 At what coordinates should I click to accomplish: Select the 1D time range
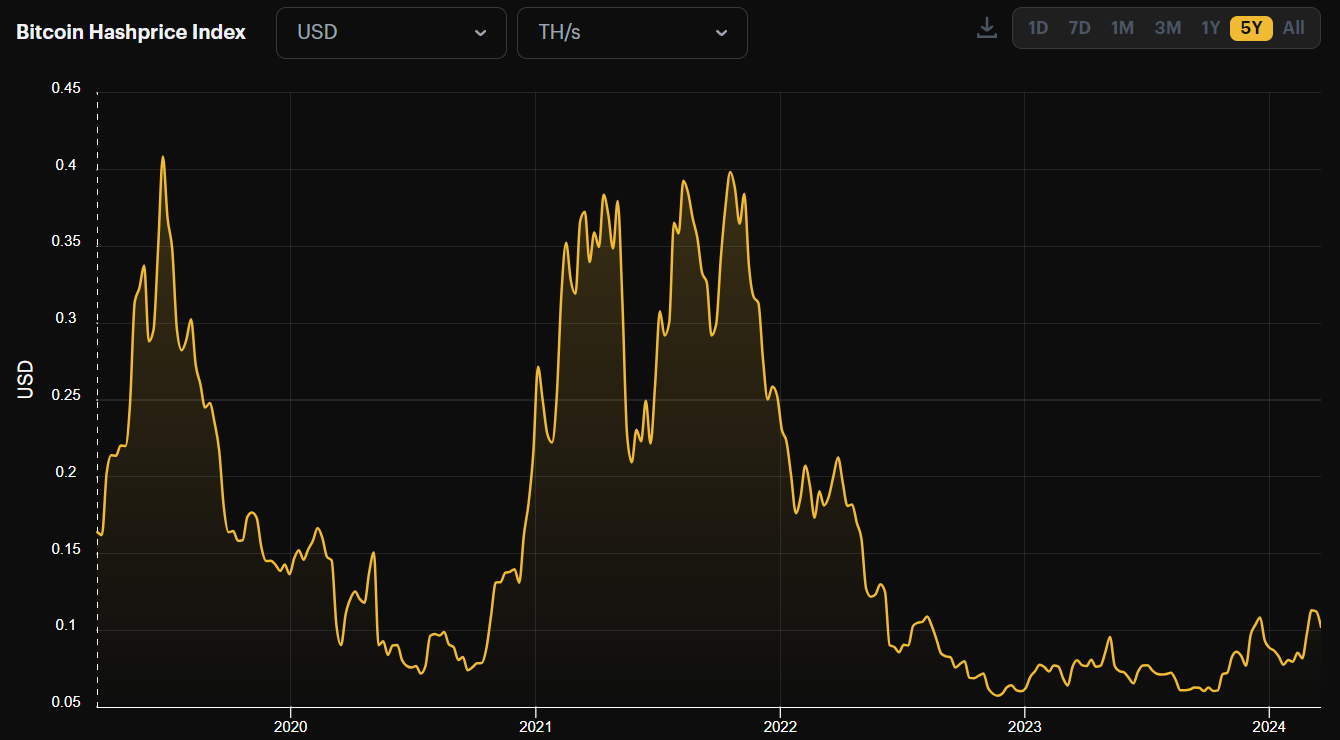click(x=1038, y=28)
